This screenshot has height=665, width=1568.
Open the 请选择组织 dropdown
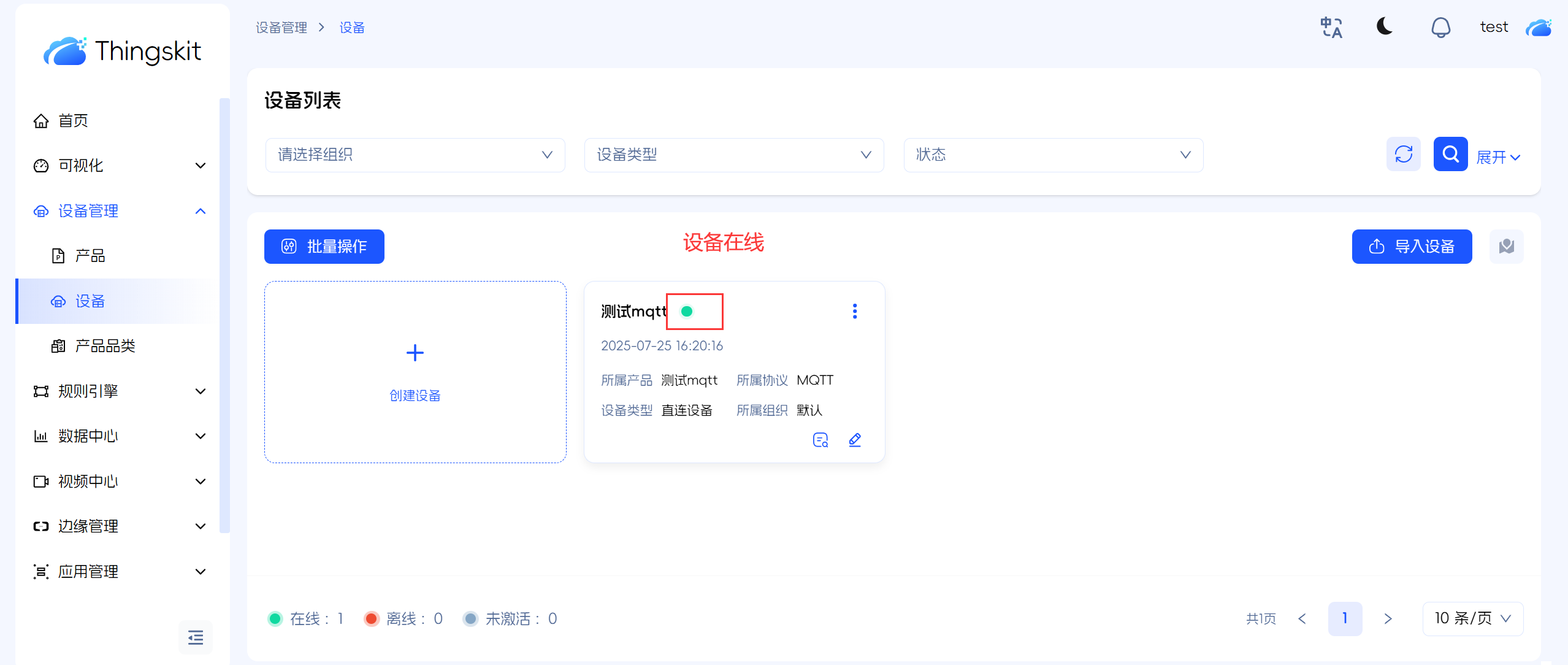pyautogui.click(x=415, y=155)
